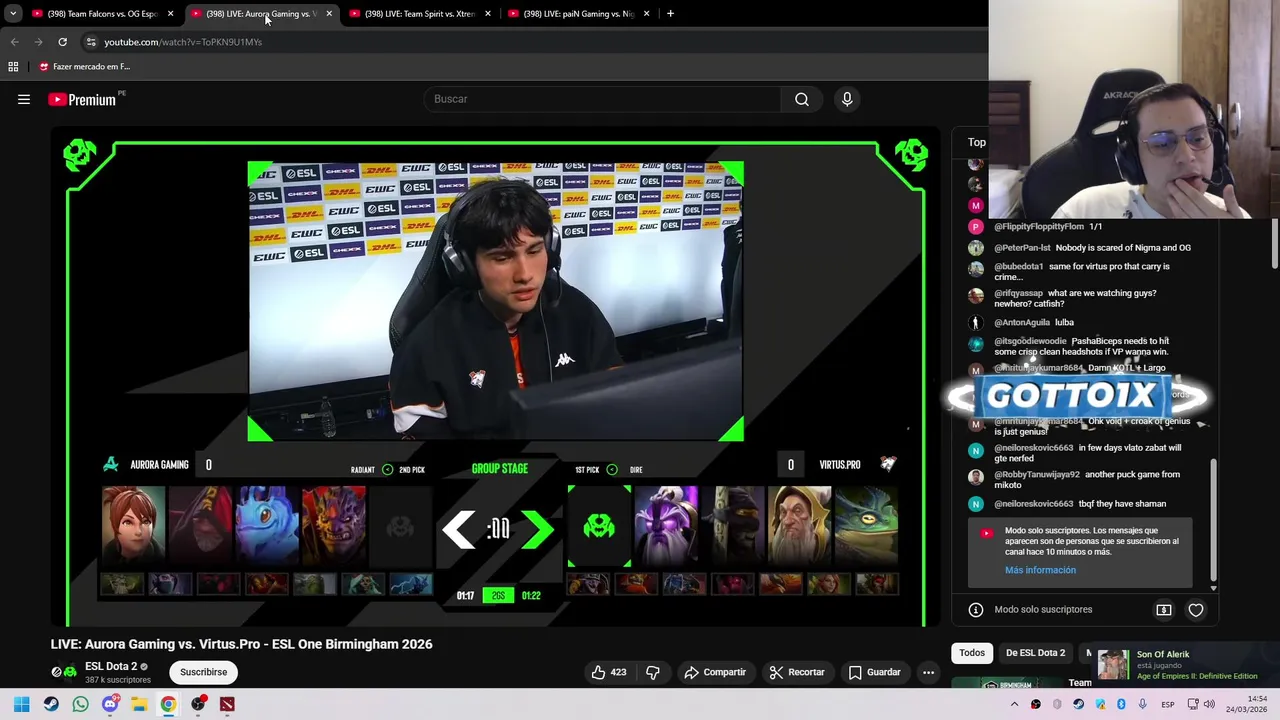This screenshot has height=720, width=1280.
Task: Open the Top chat dropdown
Action: pos(976,142)
